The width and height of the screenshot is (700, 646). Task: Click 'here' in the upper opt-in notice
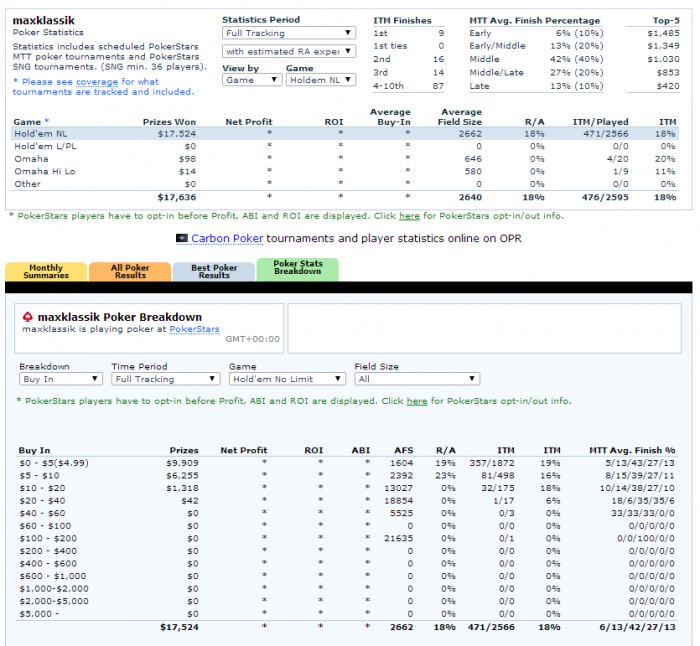tap(409, 215)
